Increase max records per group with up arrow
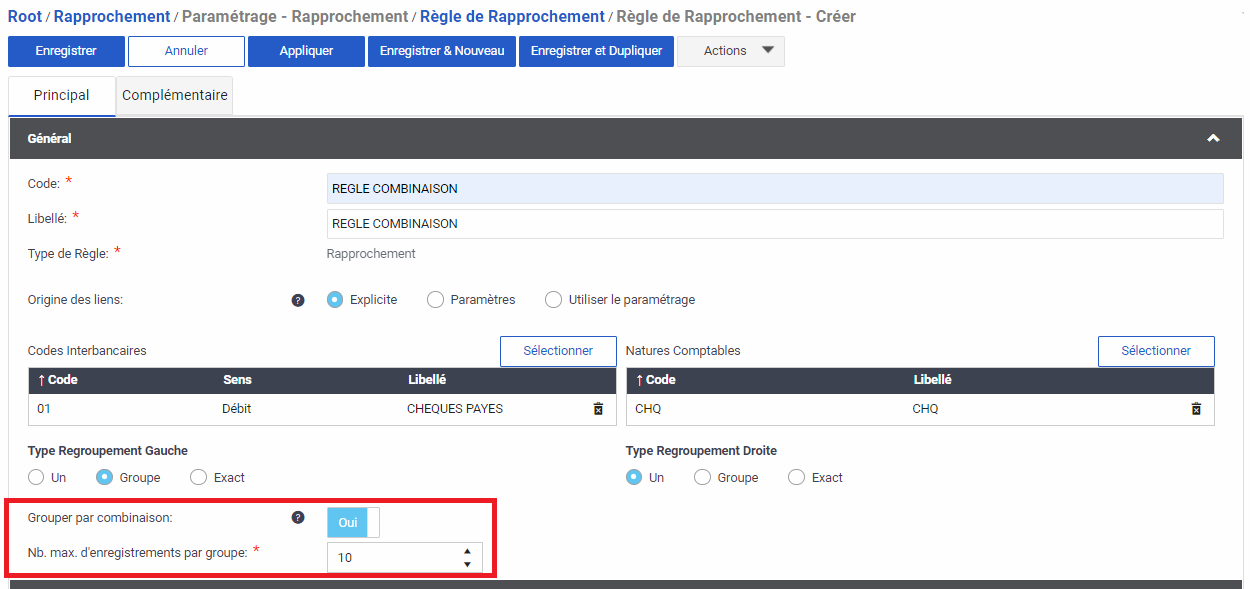Viewport: 1250px width, 589px height. [467, 551]
